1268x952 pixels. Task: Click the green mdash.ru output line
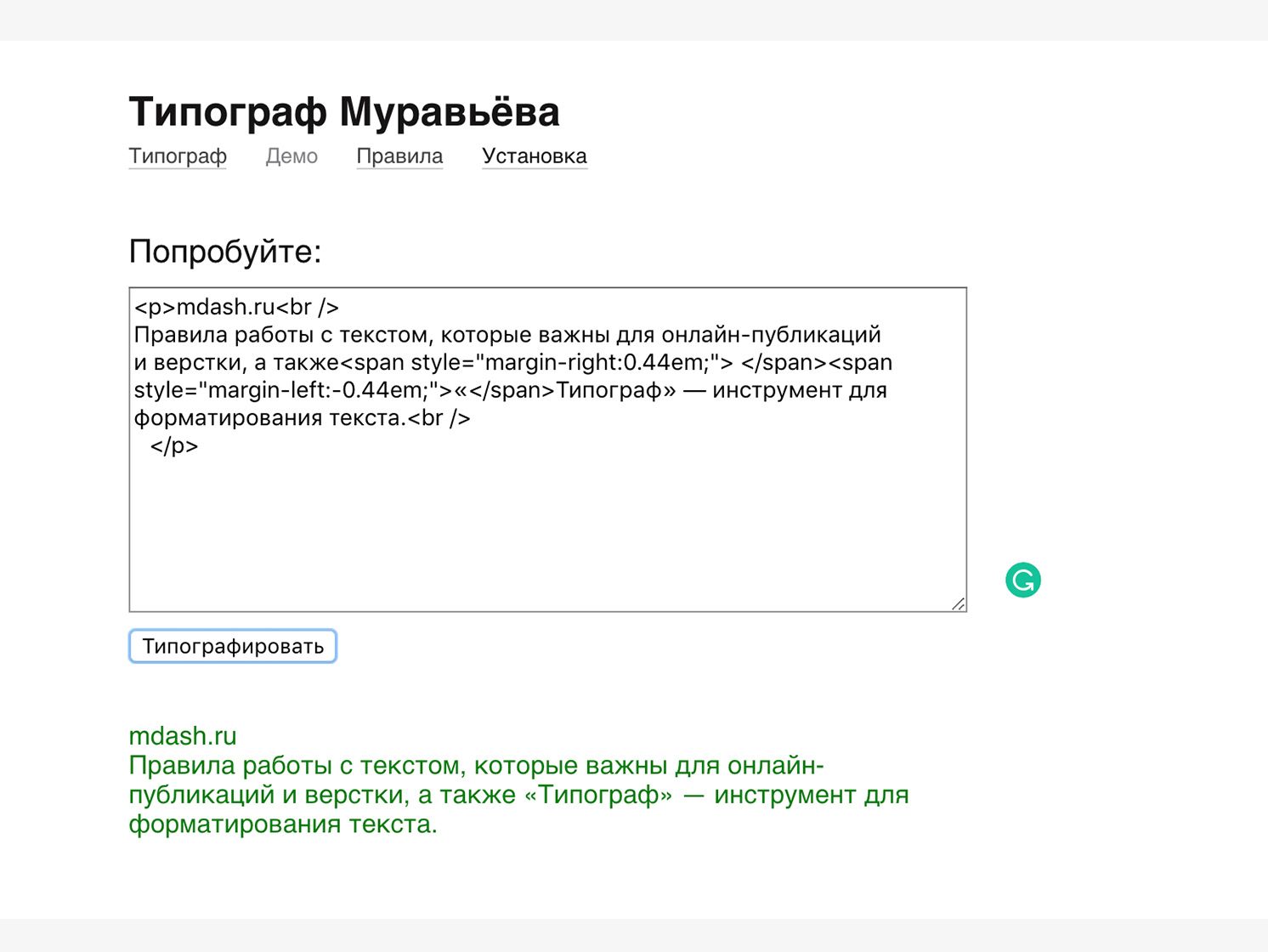pyautogui.click(x=183, y=736)
